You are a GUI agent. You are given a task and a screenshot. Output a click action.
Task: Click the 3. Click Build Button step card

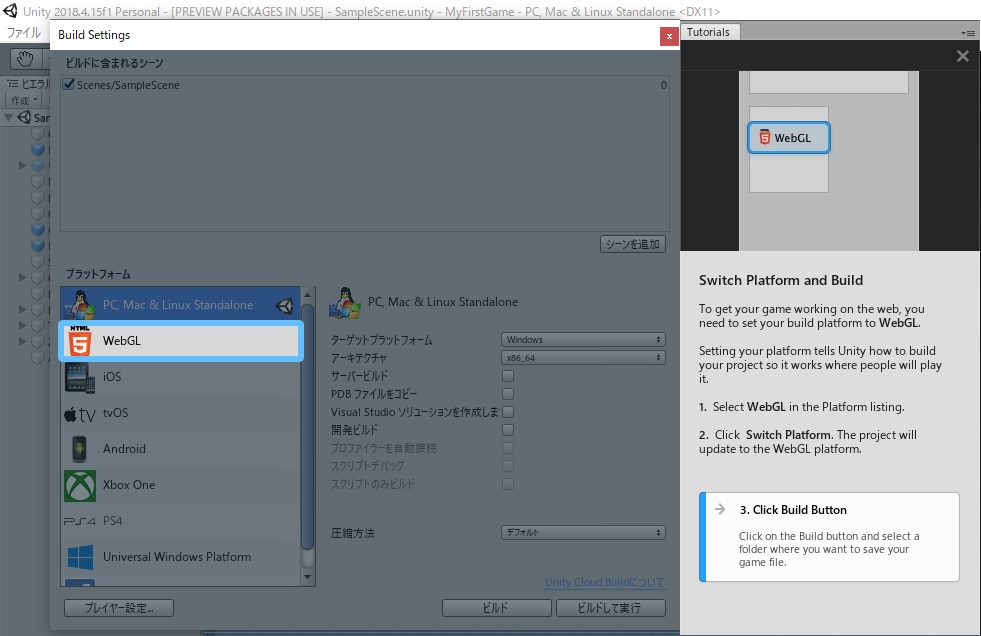tap(829, 537)
